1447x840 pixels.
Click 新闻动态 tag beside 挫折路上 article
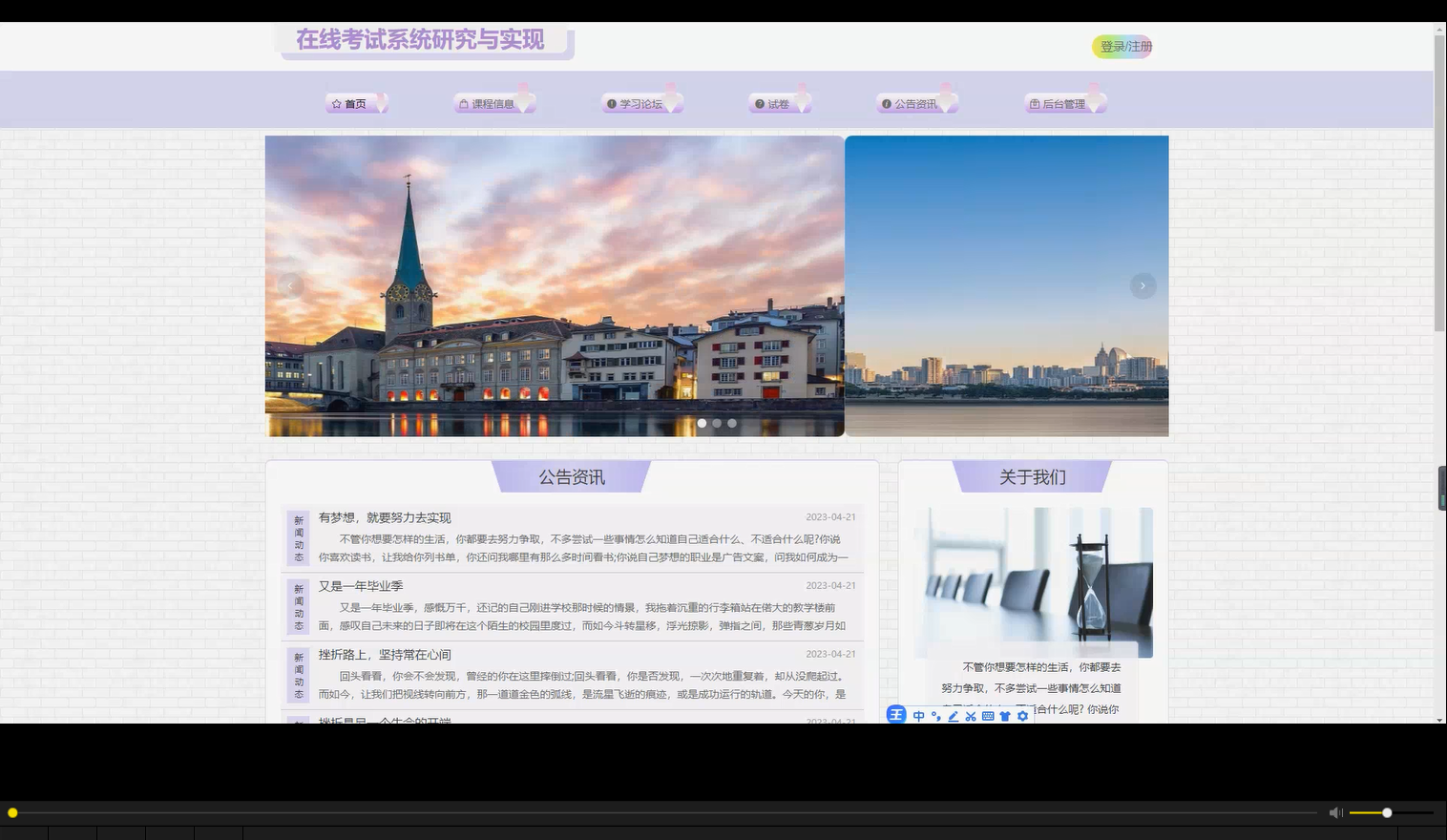click(x=299, y=676)
